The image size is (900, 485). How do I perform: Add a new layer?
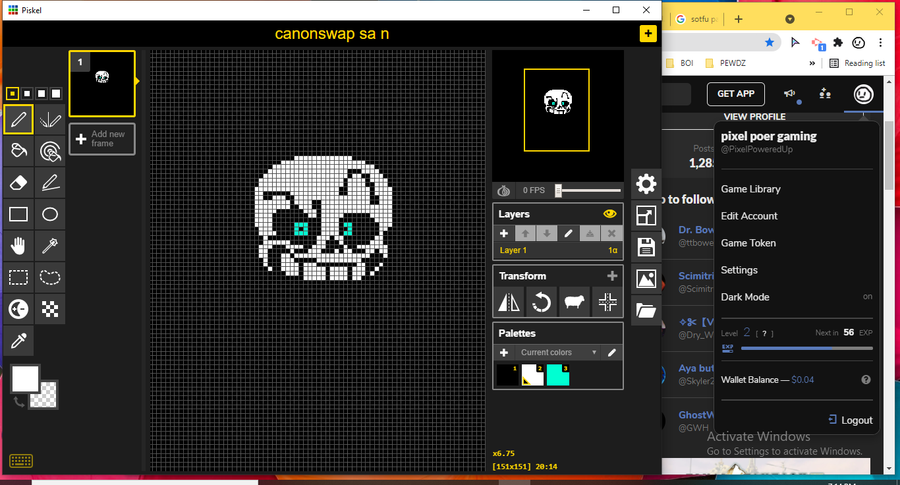coord(504,234)
